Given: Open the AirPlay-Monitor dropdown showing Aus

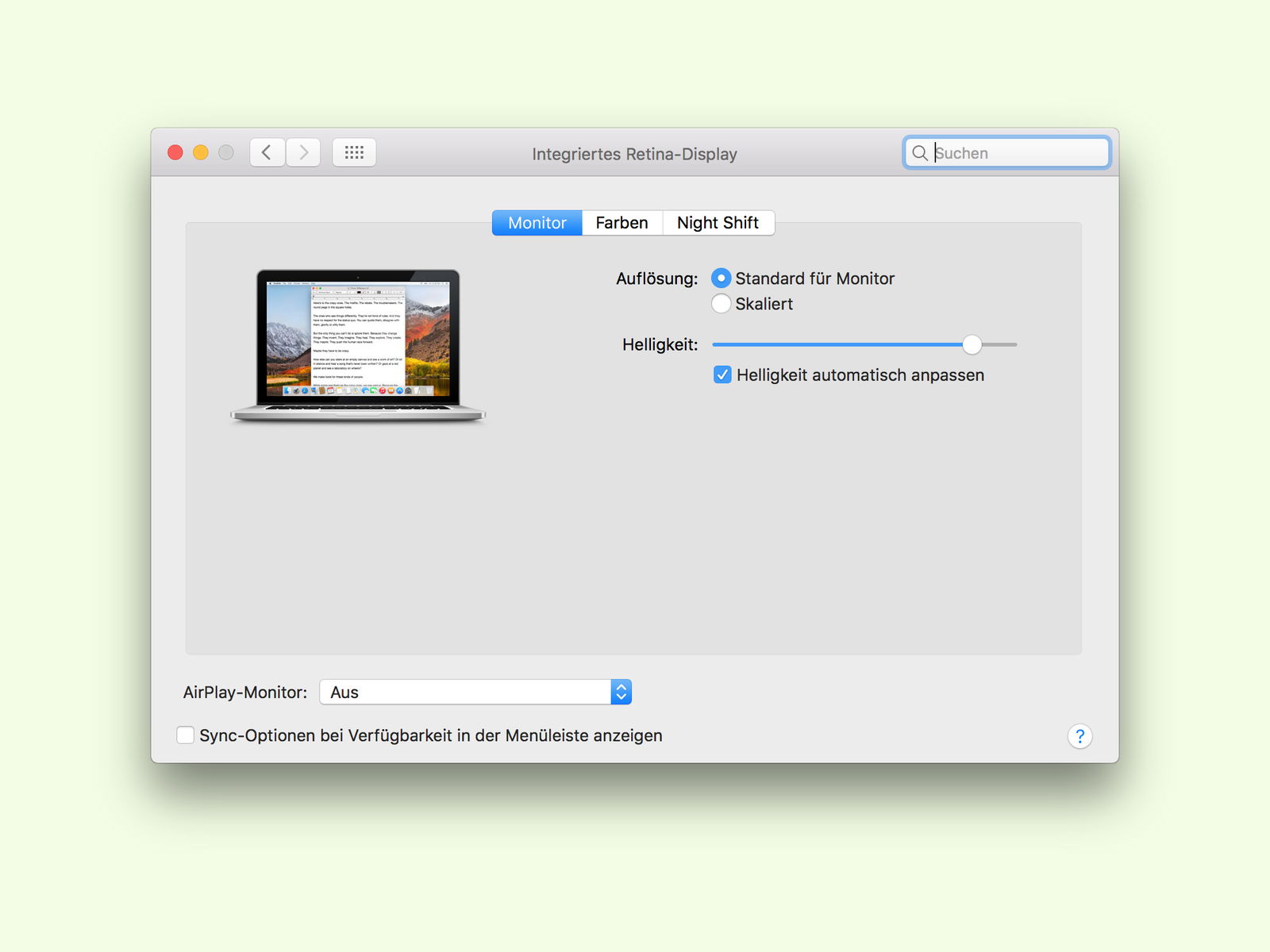Looking at the screenshot, I should pos(475,692).
